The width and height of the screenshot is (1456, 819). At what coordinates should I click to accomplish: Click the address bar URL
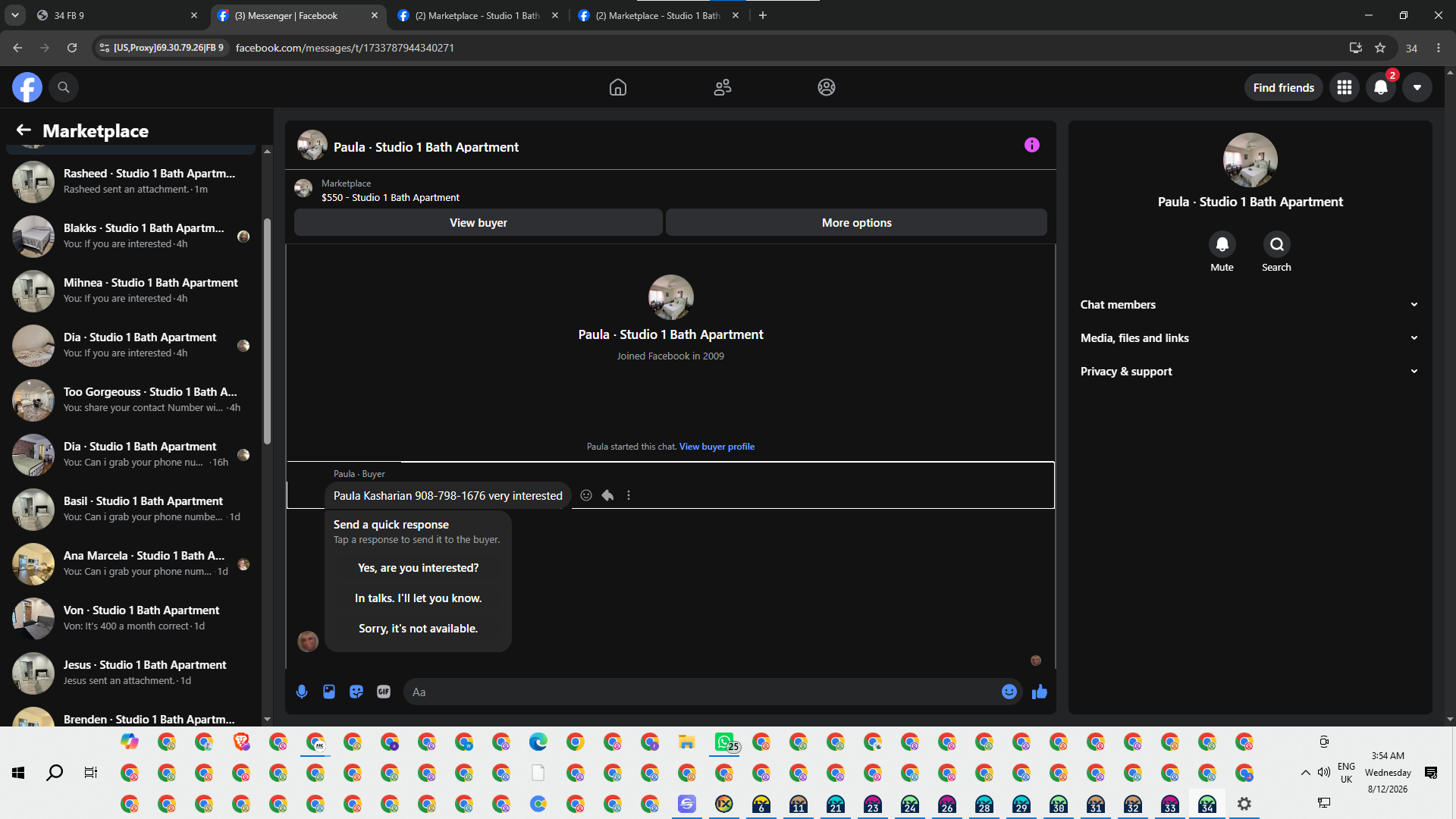(345, 48)
